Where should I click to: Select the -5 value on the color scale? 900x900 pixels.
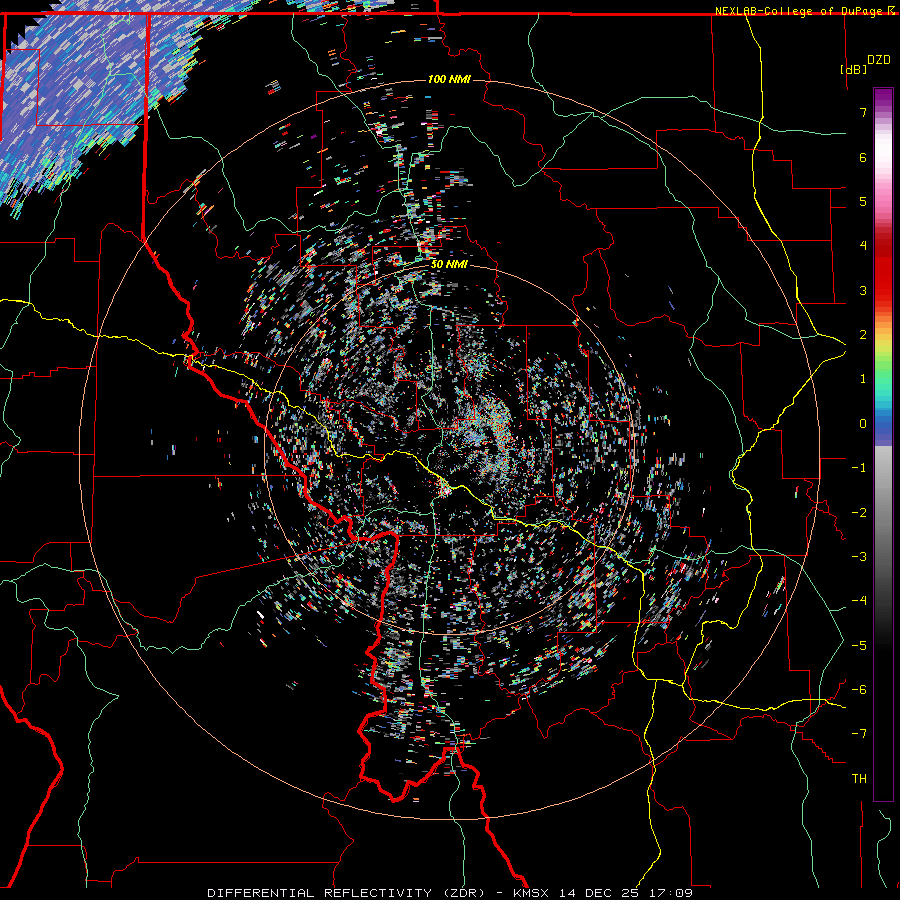point(859,646)
